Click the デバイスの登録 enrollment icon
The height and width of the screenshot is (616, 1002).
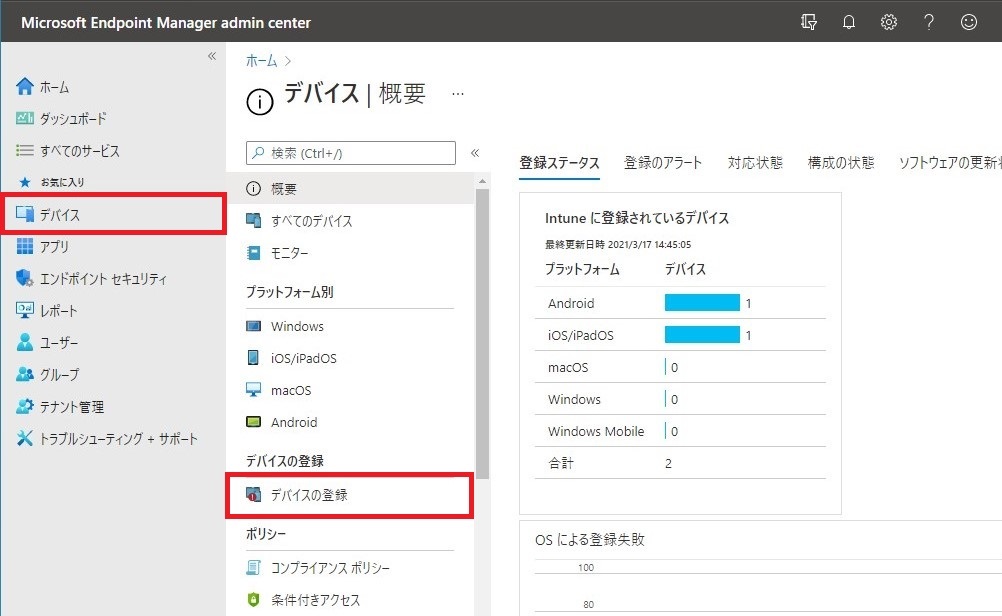pos(253,495)
